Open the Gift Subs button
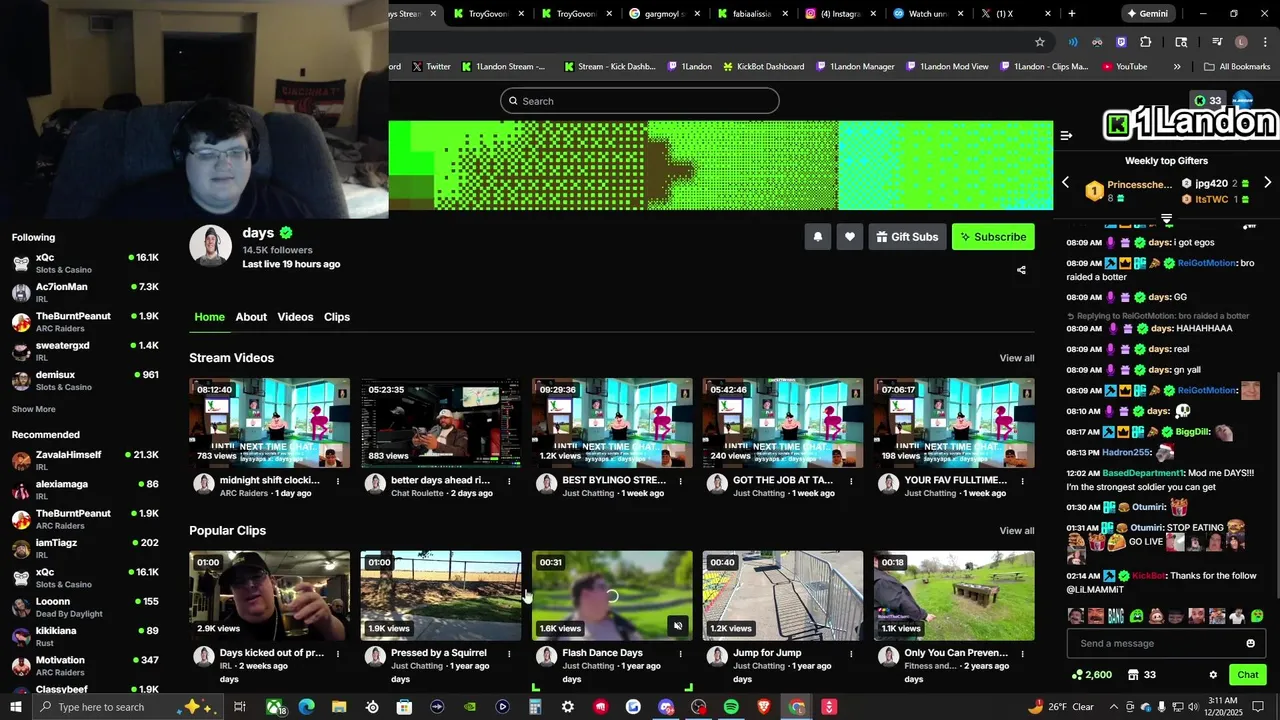This screenshot has height=720, width=1280. click(907, 237)
